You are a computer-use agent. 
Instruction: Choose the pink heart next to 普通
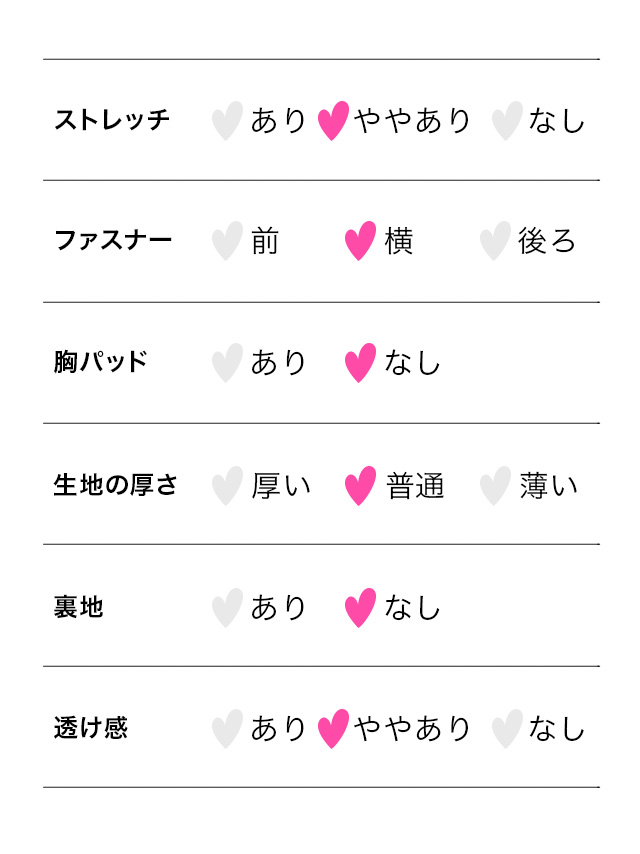361,486
